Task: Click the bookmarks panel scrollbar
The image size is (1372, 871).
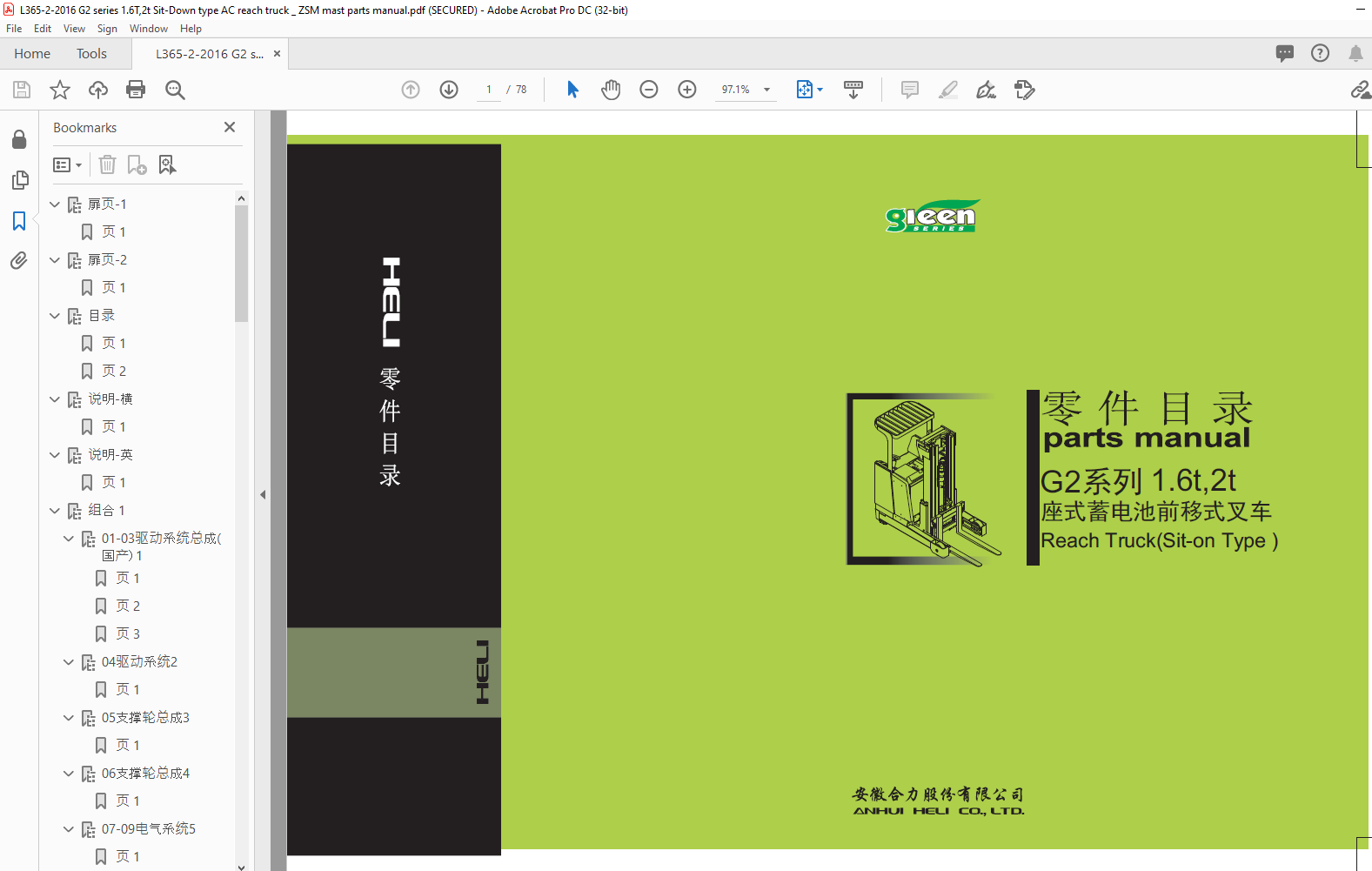Action: (x=241, y=263)
